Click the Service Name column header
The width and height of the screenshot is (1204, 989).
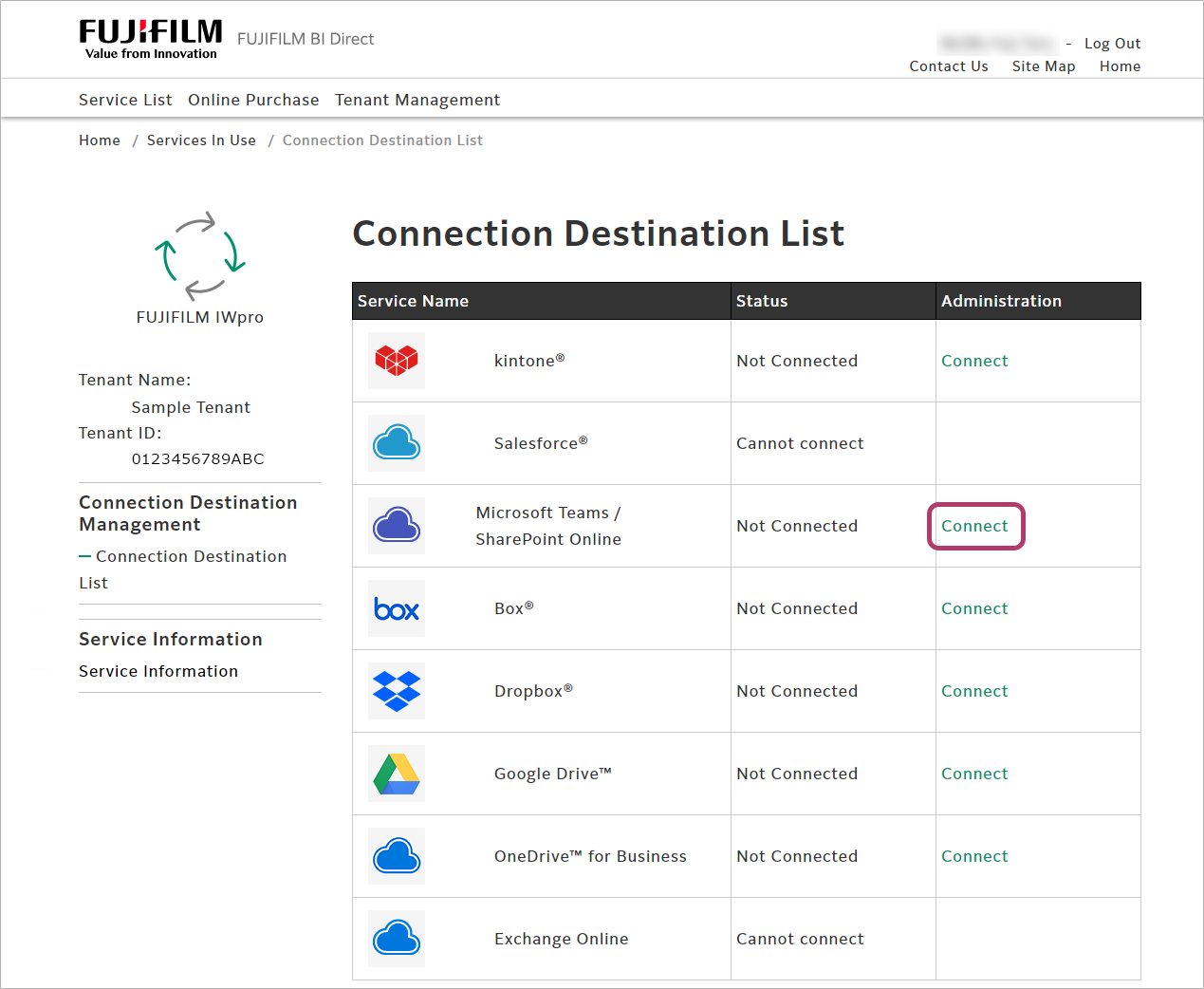tap(413, 301)
